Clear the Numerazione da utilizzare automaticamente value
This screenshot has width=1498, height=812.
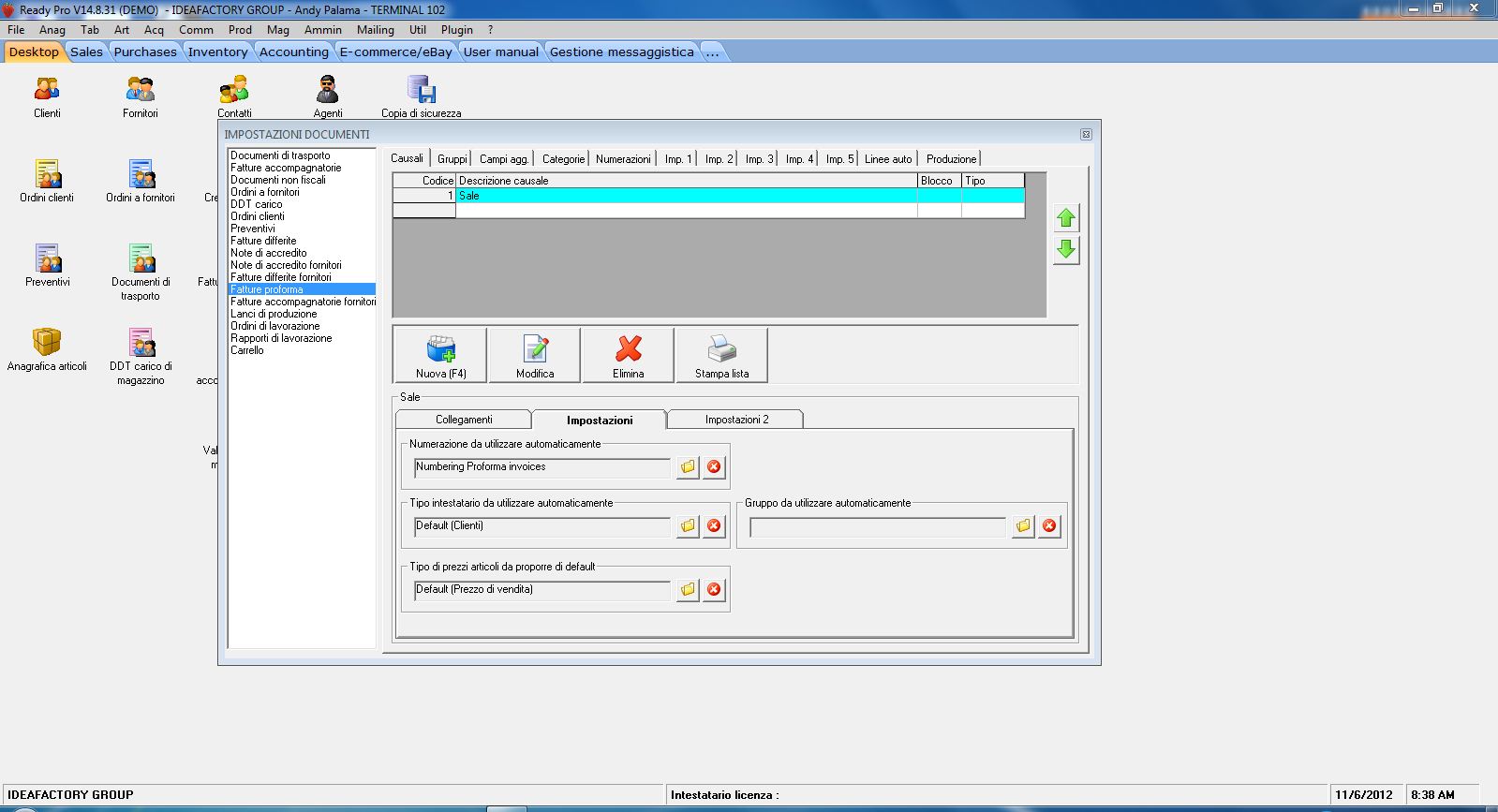pos(714,466)
